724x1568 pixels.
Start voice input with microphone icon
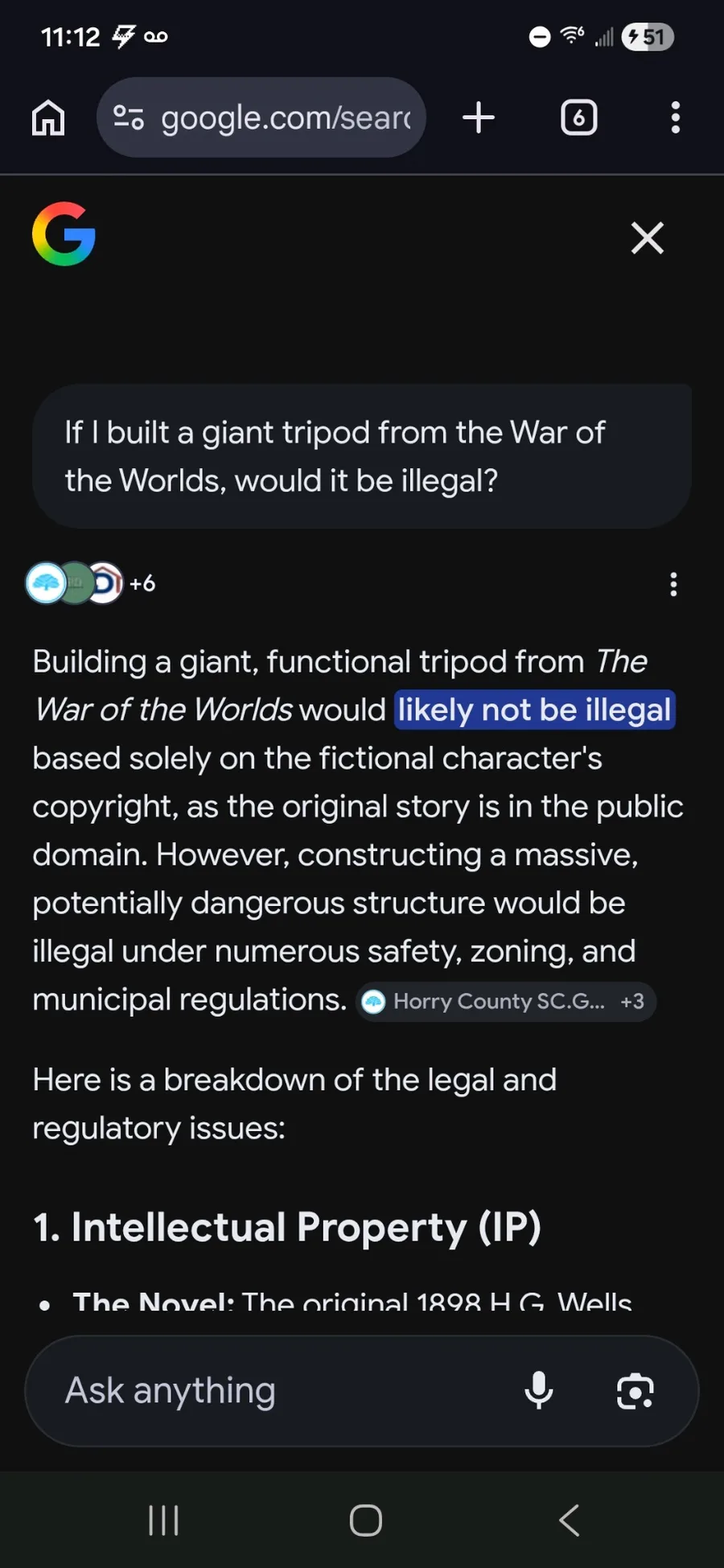tap(538, 1391)
